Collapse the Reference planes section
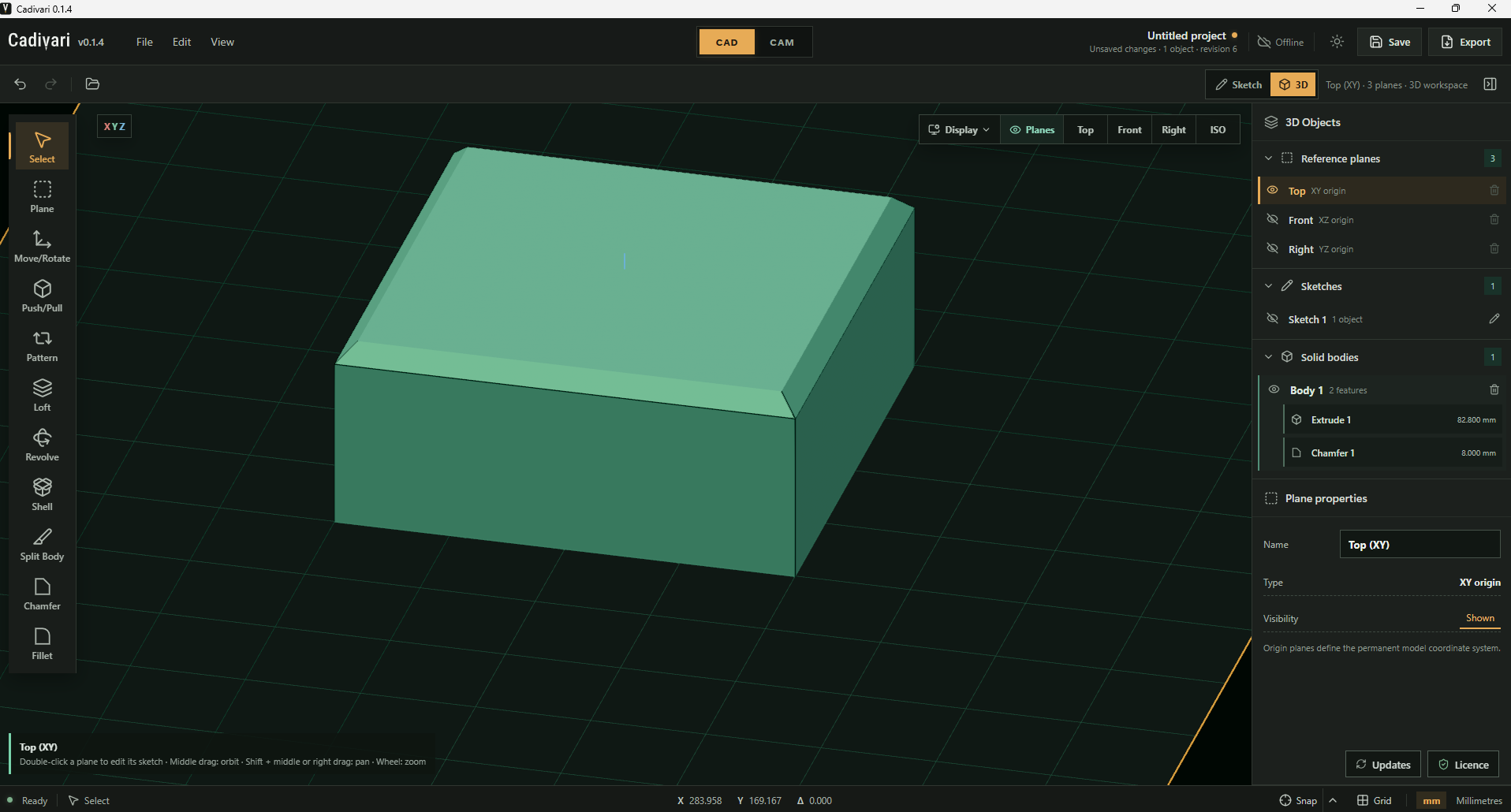The height and width of the screenshot is (812, 1511). pyautogui.click(x=1268, y=158)
